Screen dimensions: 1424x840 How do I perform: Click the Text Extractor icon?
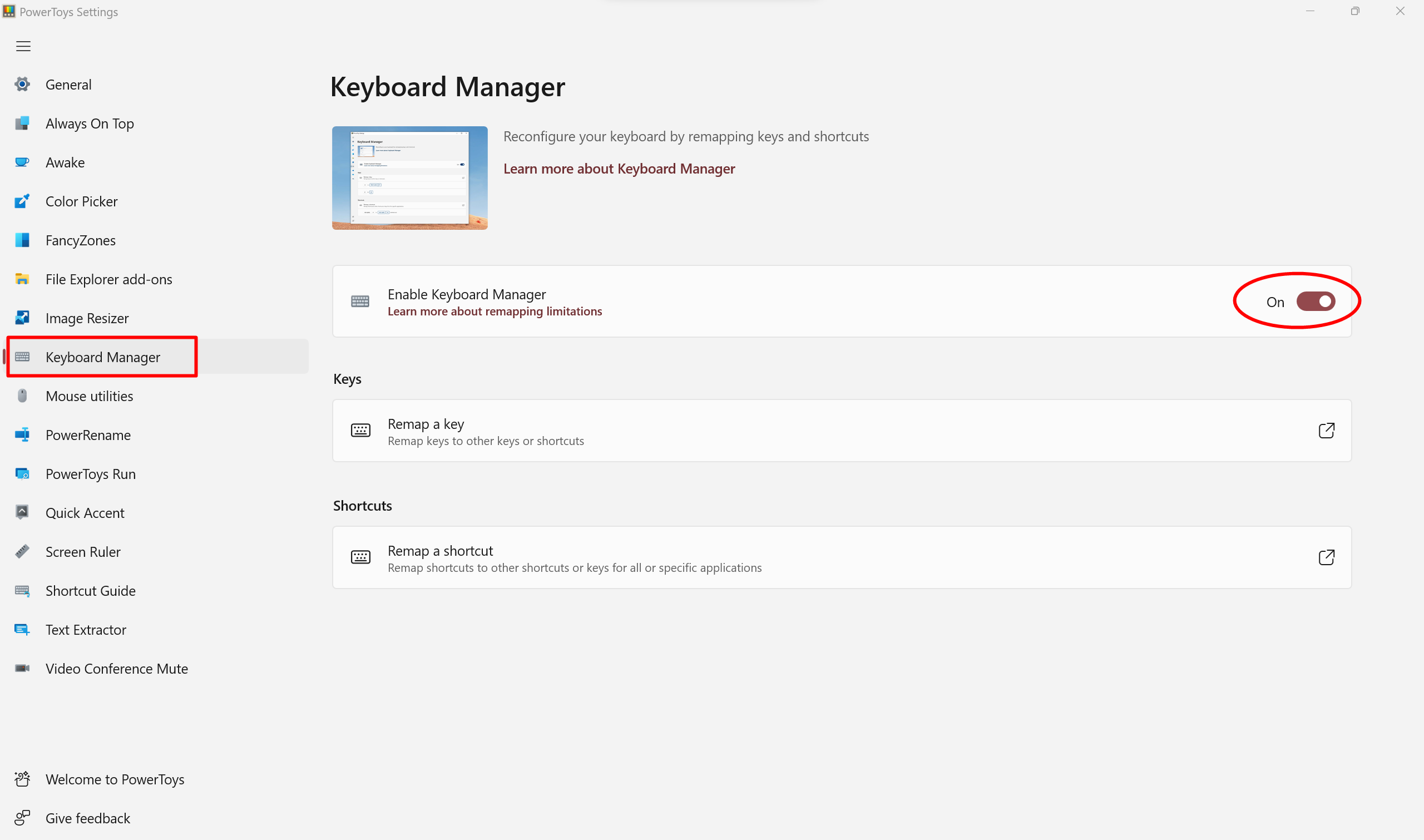tap(22, 629)
